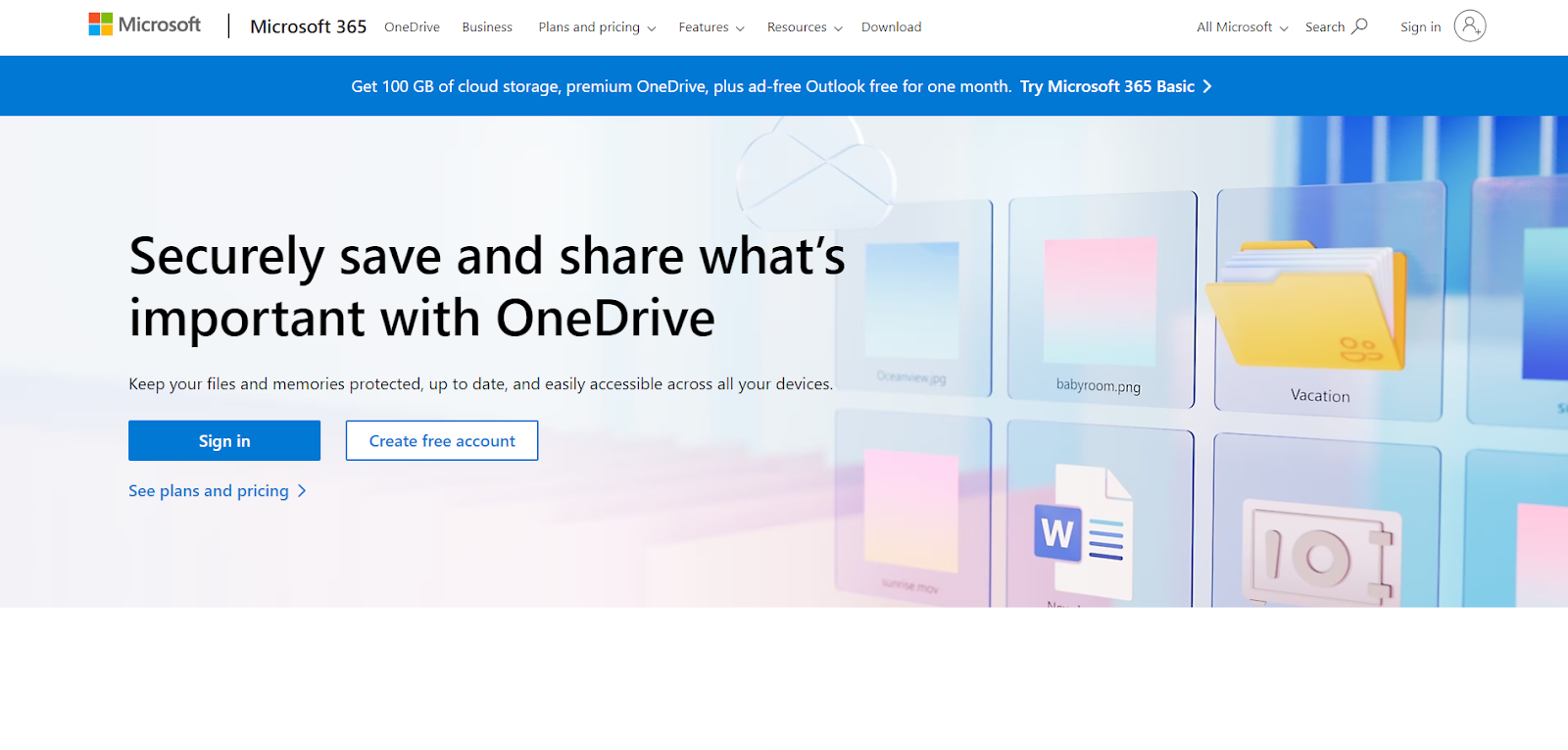This screenshot has width=1568, height=750.
Task: Expand Plans and pricing menu
Action: pyautogui.click(x=597, y=27)
